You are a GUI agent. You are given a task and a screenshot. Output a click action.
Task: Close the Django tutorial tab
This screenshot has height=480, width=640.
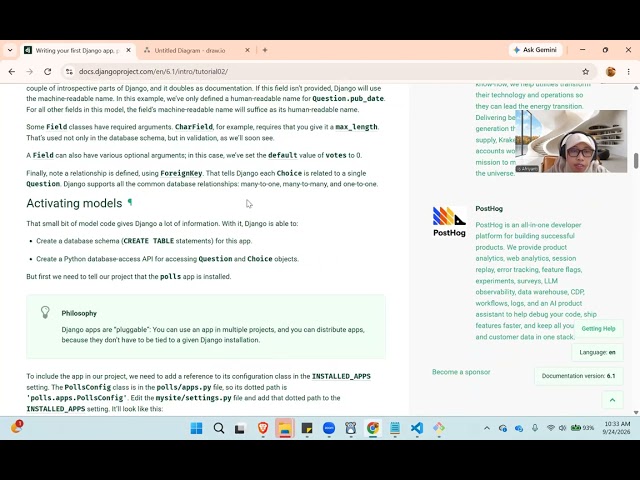click(128, 50)
